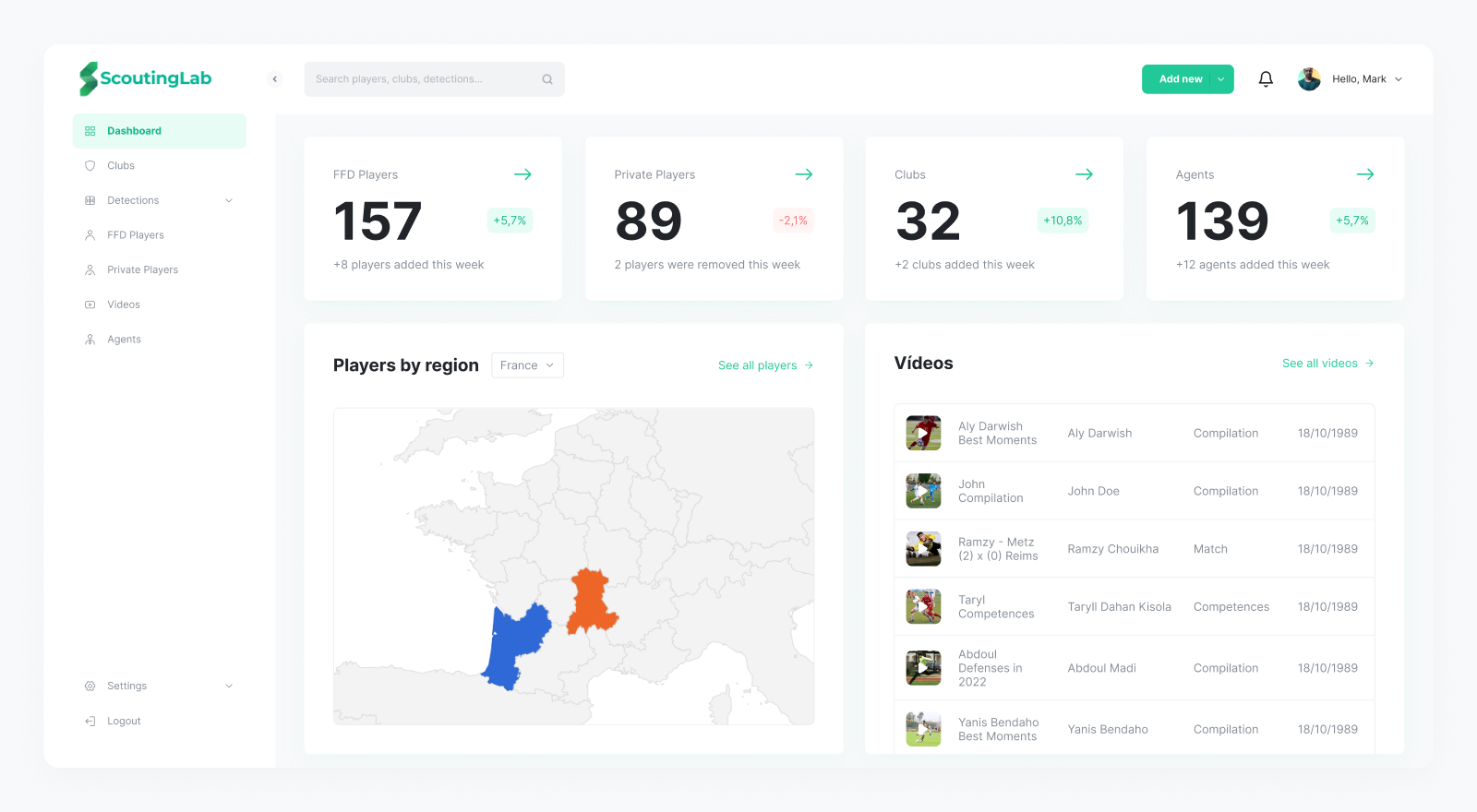Click the Agents icon in sidebar
Image resolution: width=1477 pixels, height=812 pixels.
[x=90, y=340]
